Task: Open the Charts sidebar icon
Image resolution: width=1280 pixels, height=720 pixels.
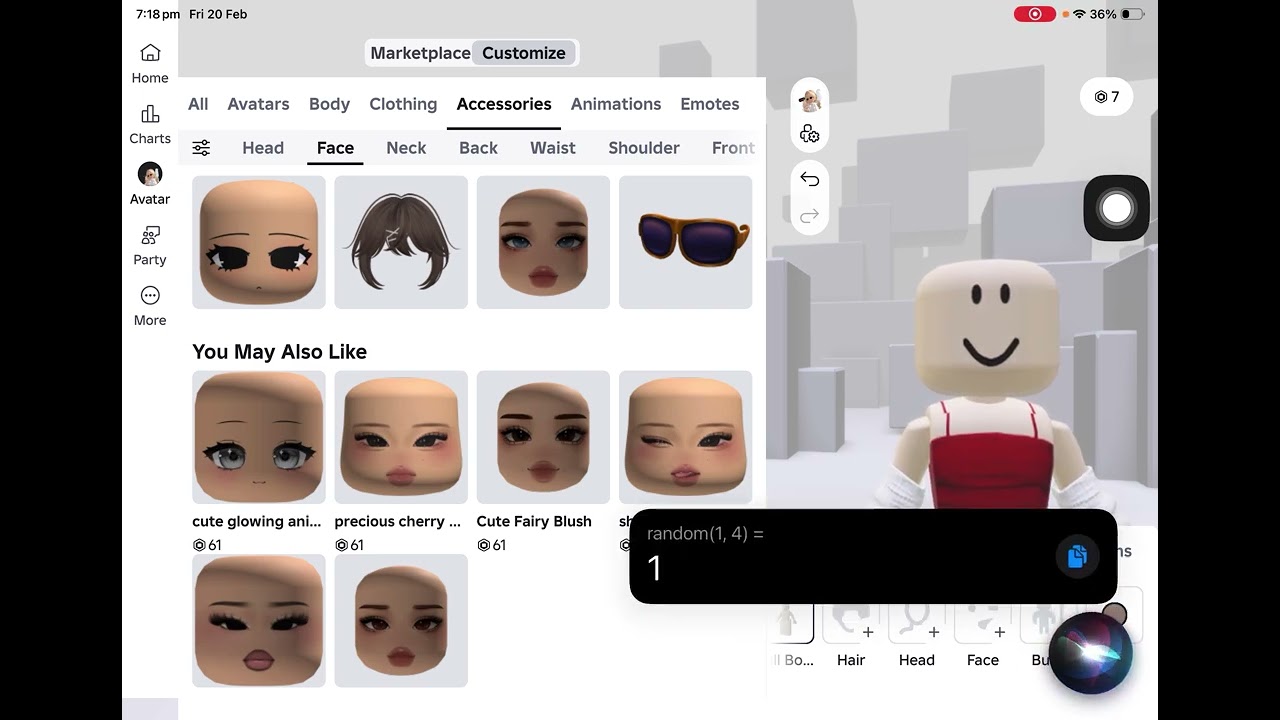Action: coord(150,124)
